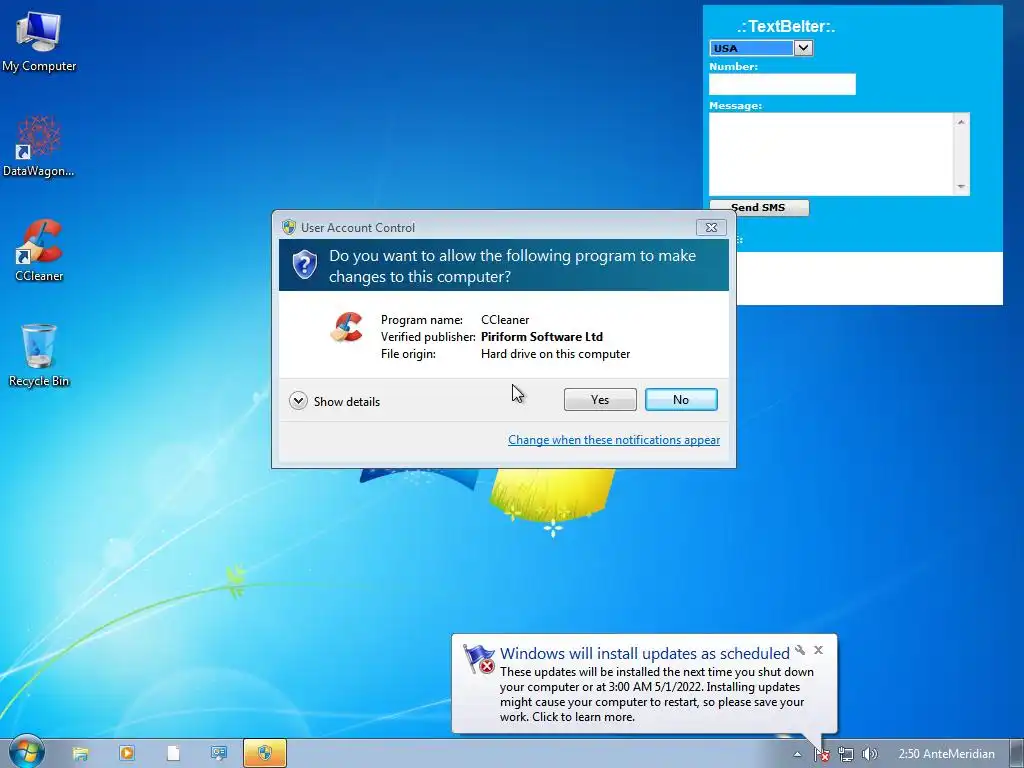Open network tray icon
Viewport: 1024px width, 768px height.
click(x=846, y=754)
